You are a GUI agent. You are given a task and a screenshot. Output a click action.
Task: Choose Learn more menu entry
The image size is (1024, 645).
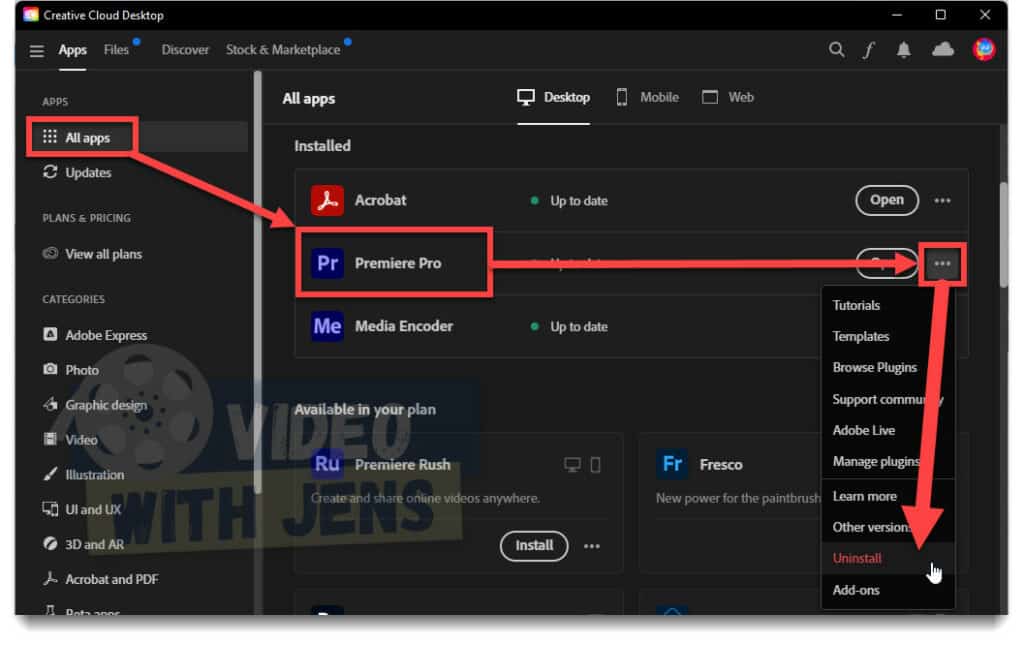[x=864, y=496]
